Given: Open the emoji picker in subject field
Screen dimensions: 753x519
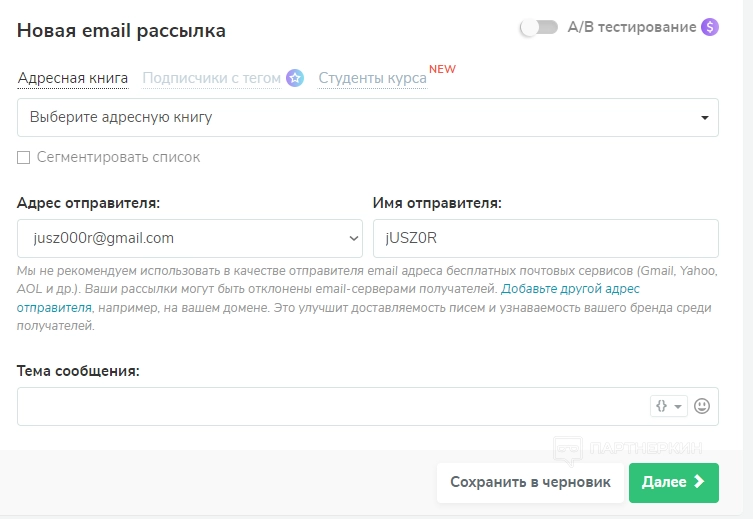Looking at the screenshot, I should (x=702, y=406).
